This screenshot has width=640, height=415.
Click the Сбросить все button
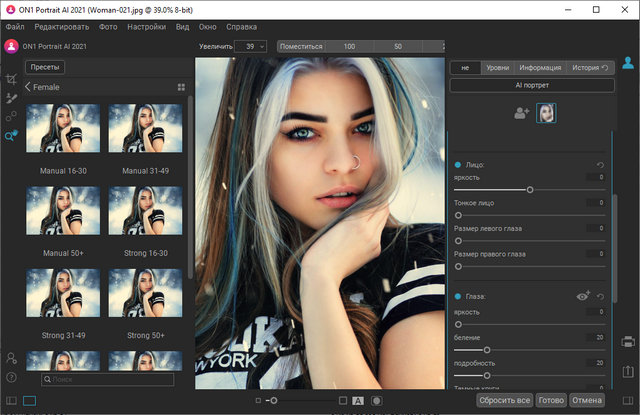tap(504, 400)
